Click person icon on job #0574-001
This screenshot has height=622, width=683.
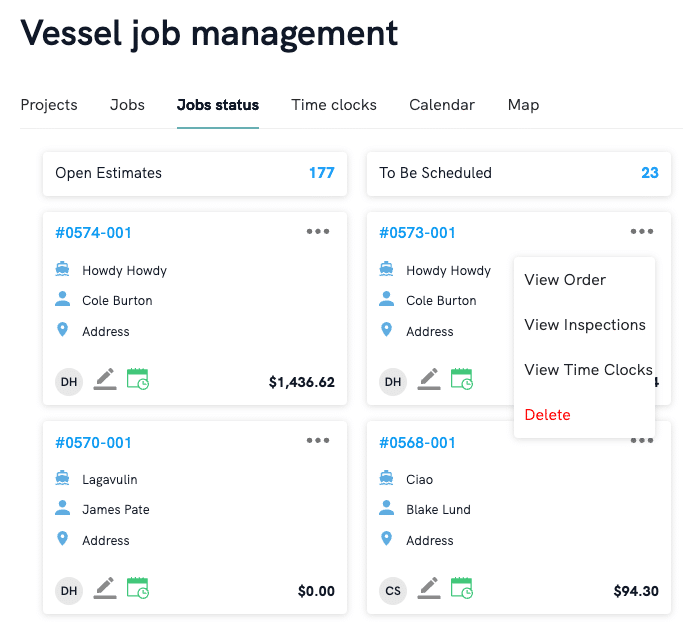point(62,299)
